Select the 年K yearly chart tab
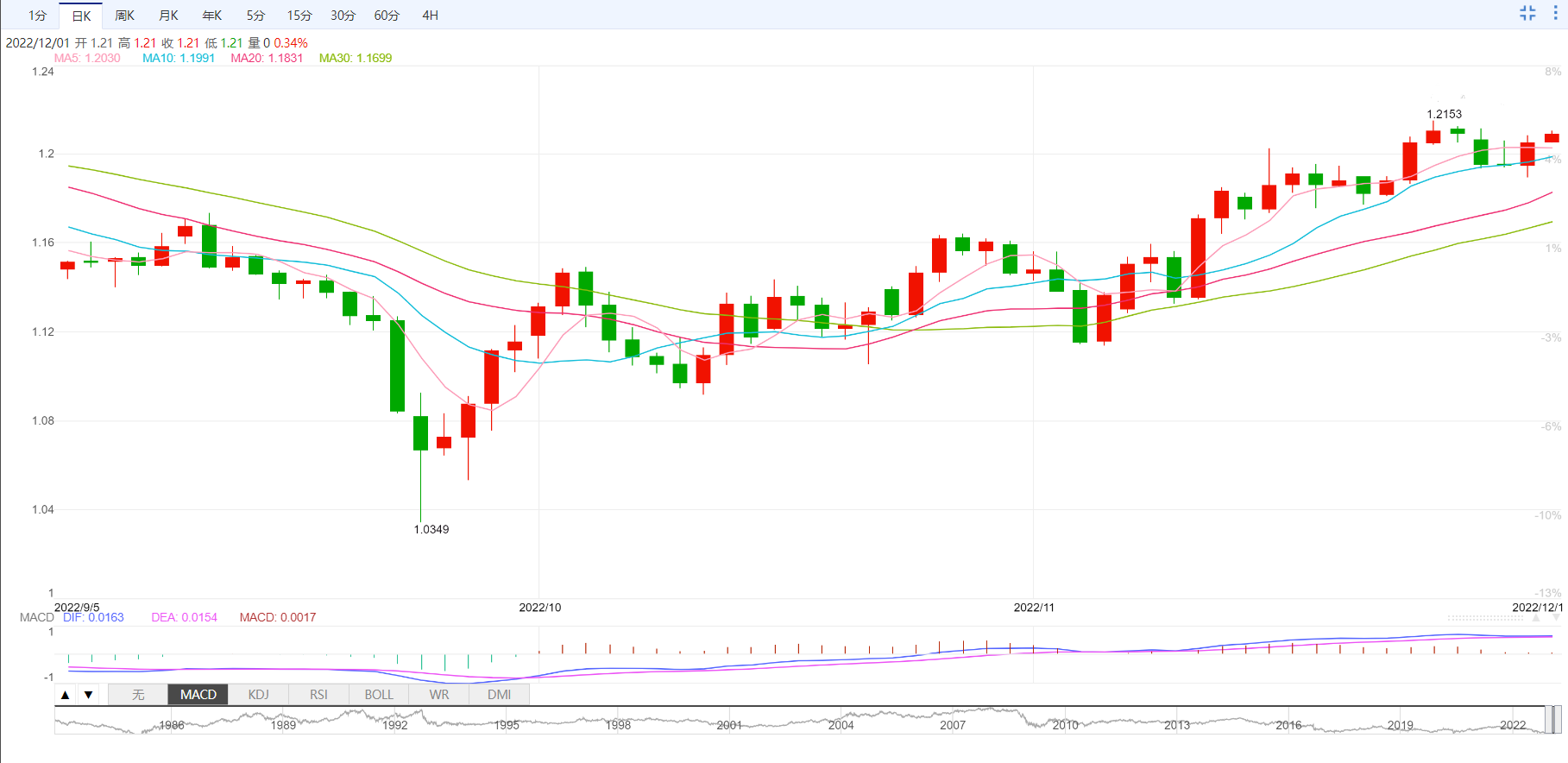The width and height of the screenshot is (1568, 763). (x=212, y=16)
